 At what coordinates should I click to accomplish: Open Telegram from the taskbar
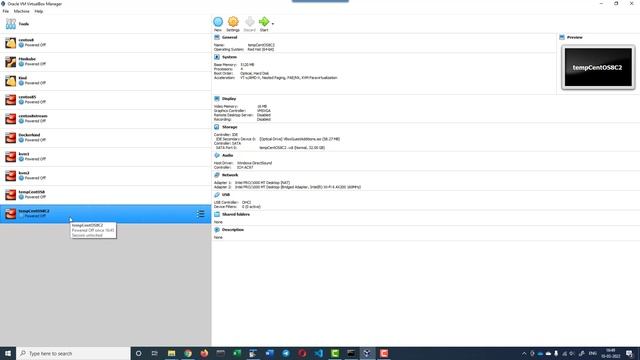286,353
